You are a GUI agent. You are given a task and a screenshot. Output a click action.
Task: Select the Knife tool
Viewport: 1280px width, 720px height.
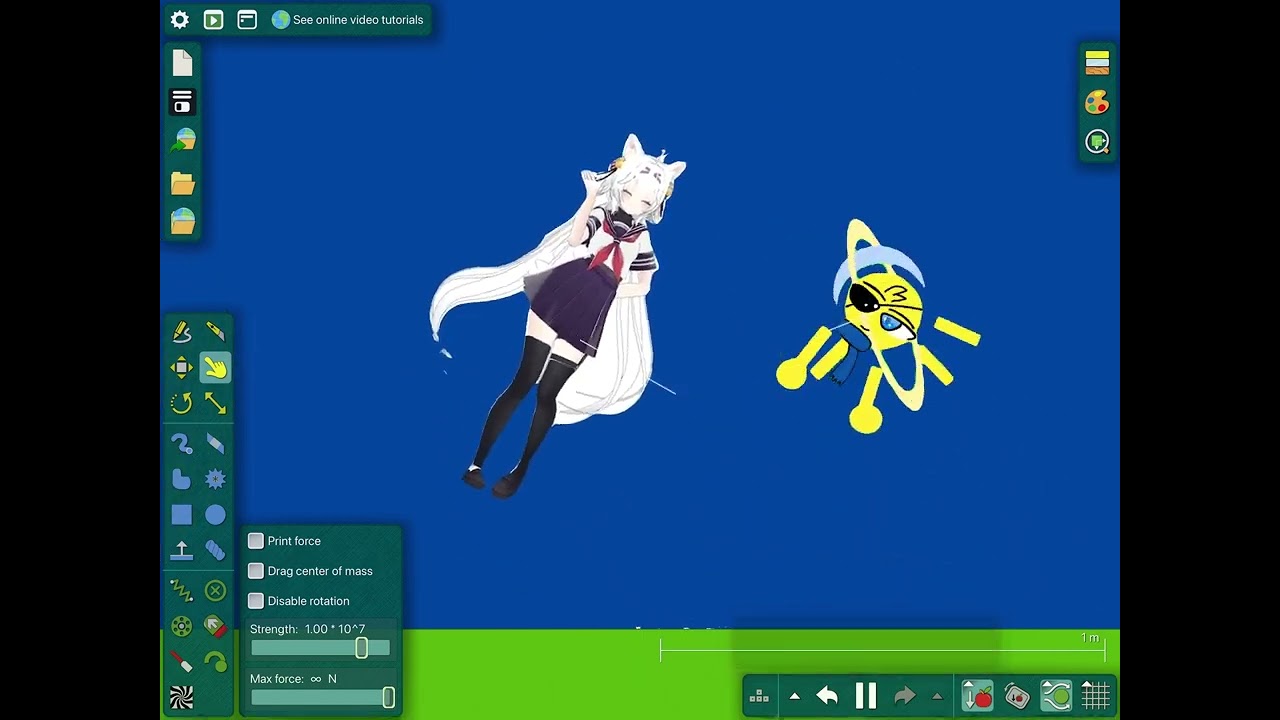pyautogui.click(x=215, y=332)
